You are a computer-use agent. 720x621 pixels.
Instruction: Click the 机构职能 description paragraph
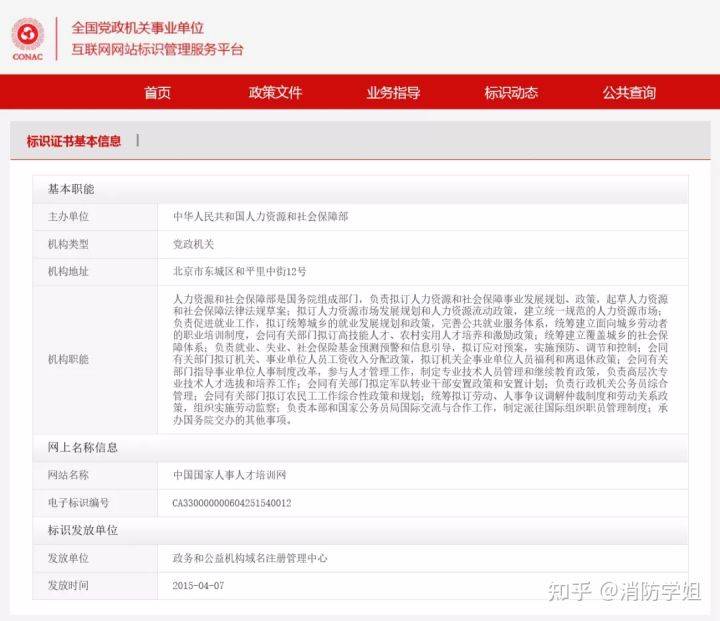tap(420, 360)
